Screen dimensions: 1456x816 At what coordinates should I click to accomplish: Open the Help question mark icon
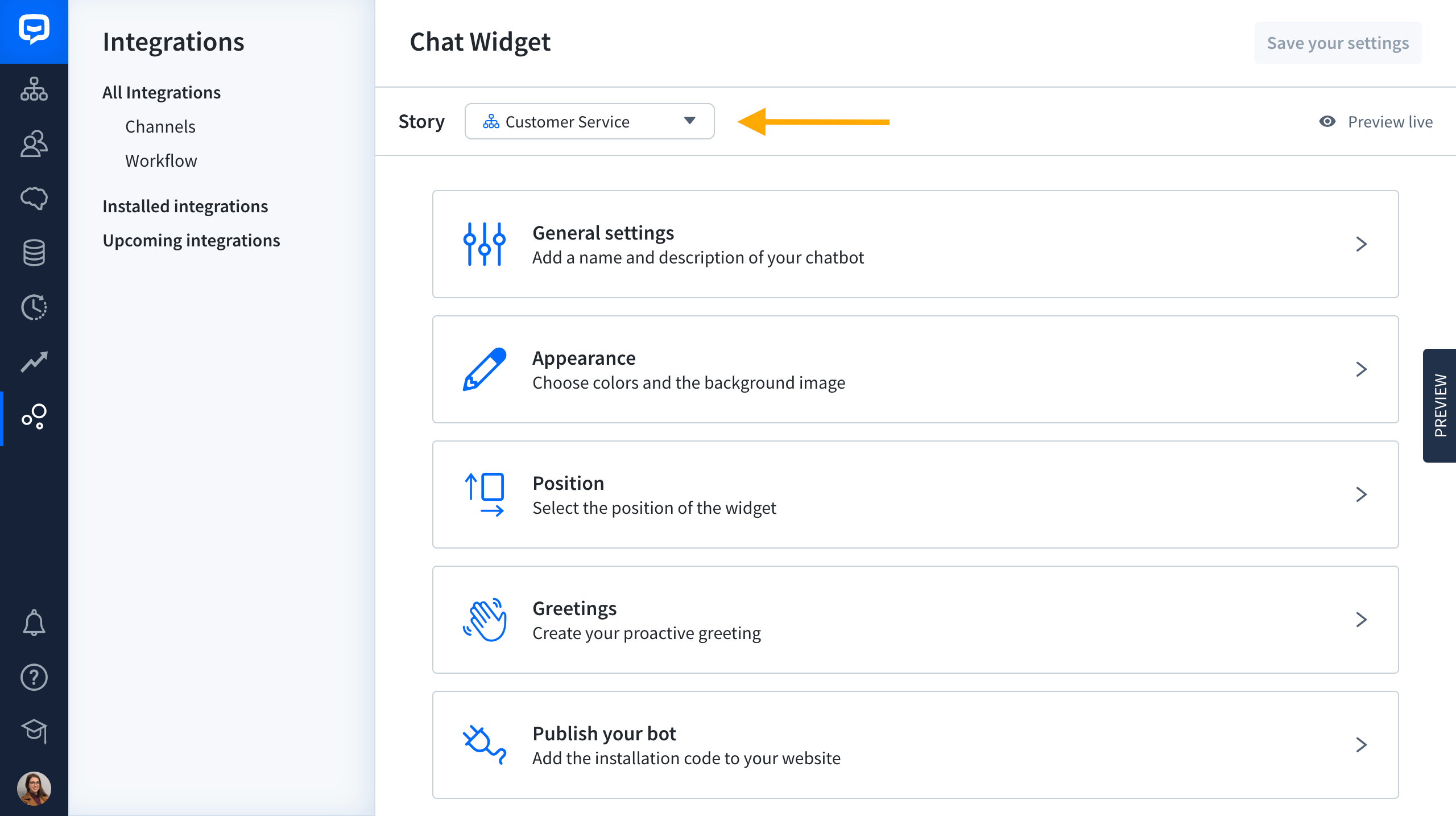pyautogui.click(x=34, y=677)
